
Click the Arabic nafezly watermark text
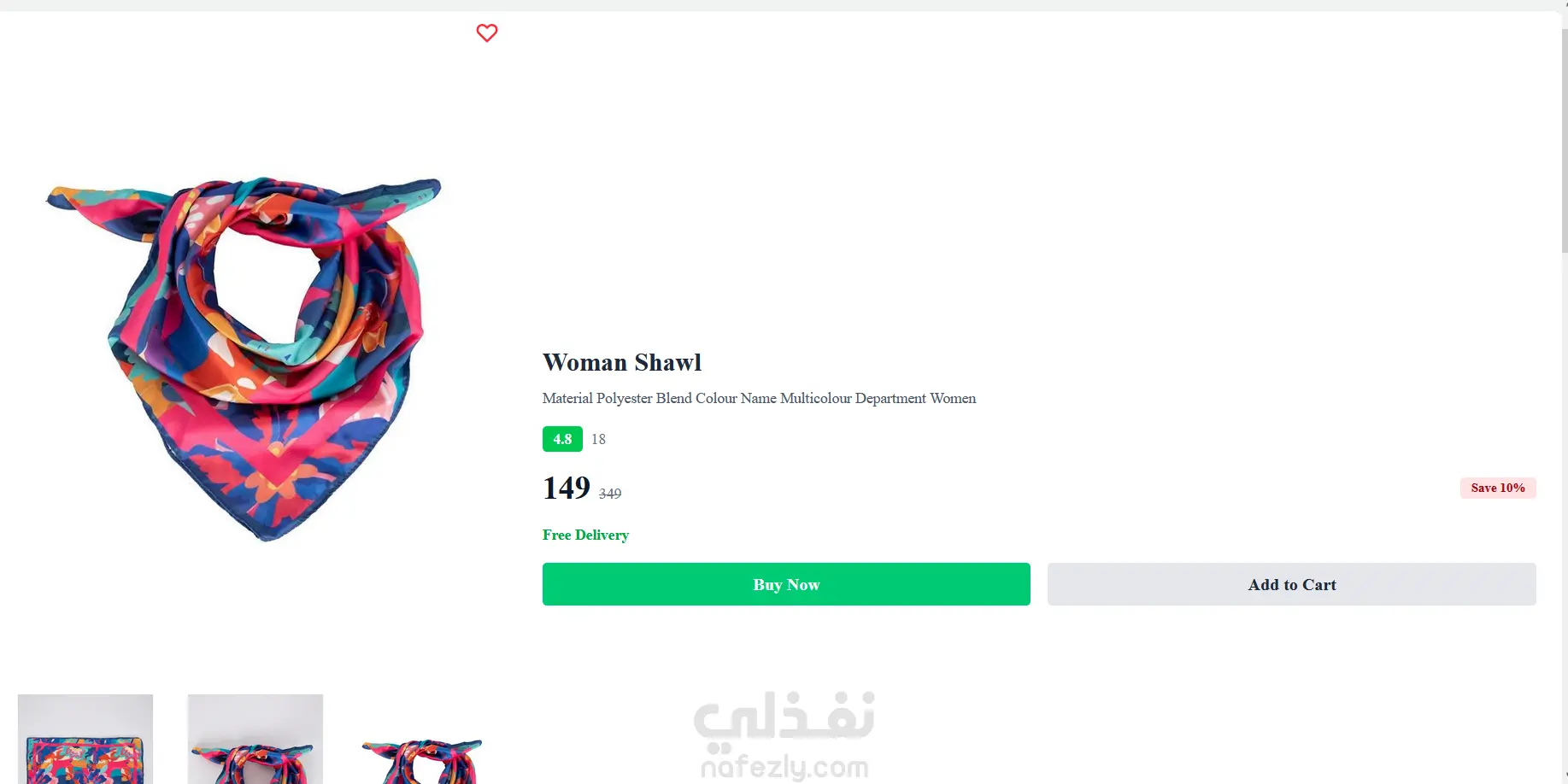coord(784,716)
